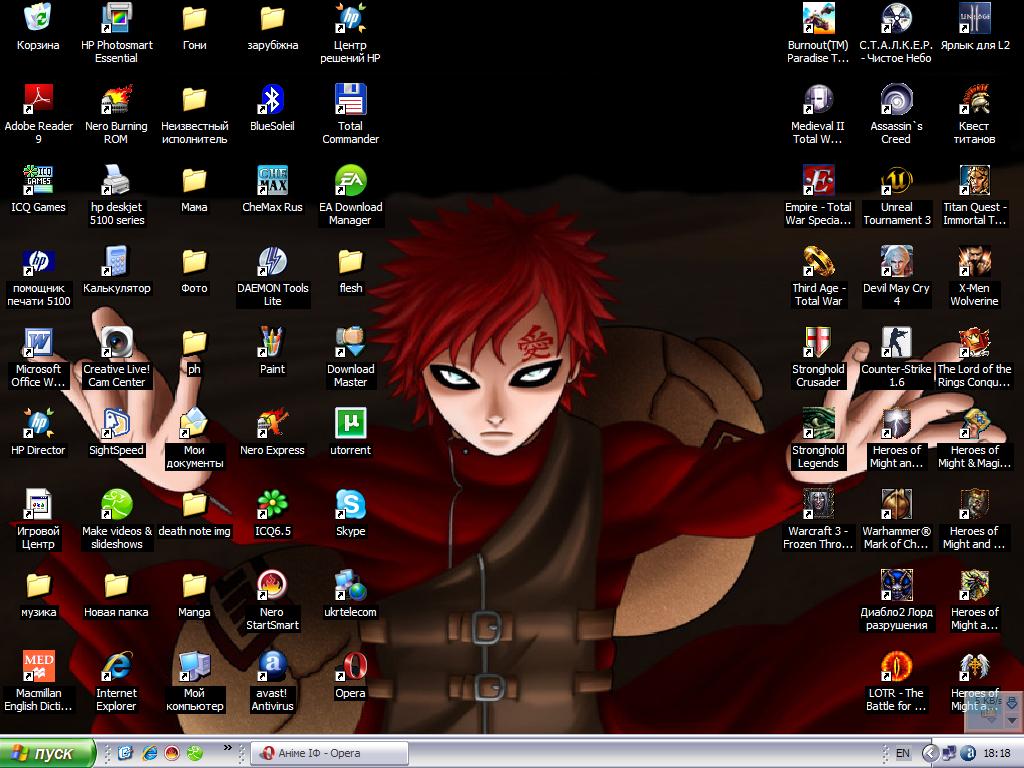
Task: Click Internet Explorer in Quick Launch bar
Action: pyautogui.click(x=148, y=753)
